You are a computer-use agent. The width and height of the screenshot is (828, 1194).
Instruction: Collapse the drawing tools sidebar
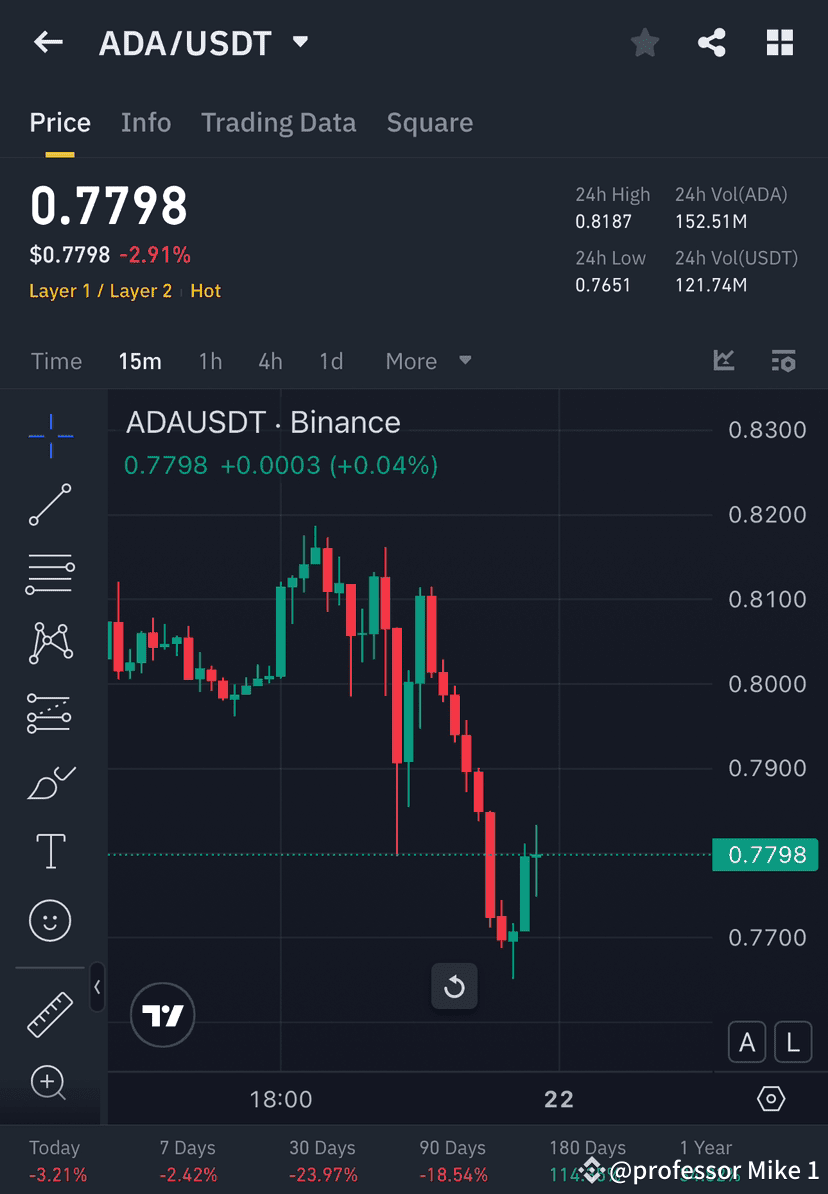point(98,988)
